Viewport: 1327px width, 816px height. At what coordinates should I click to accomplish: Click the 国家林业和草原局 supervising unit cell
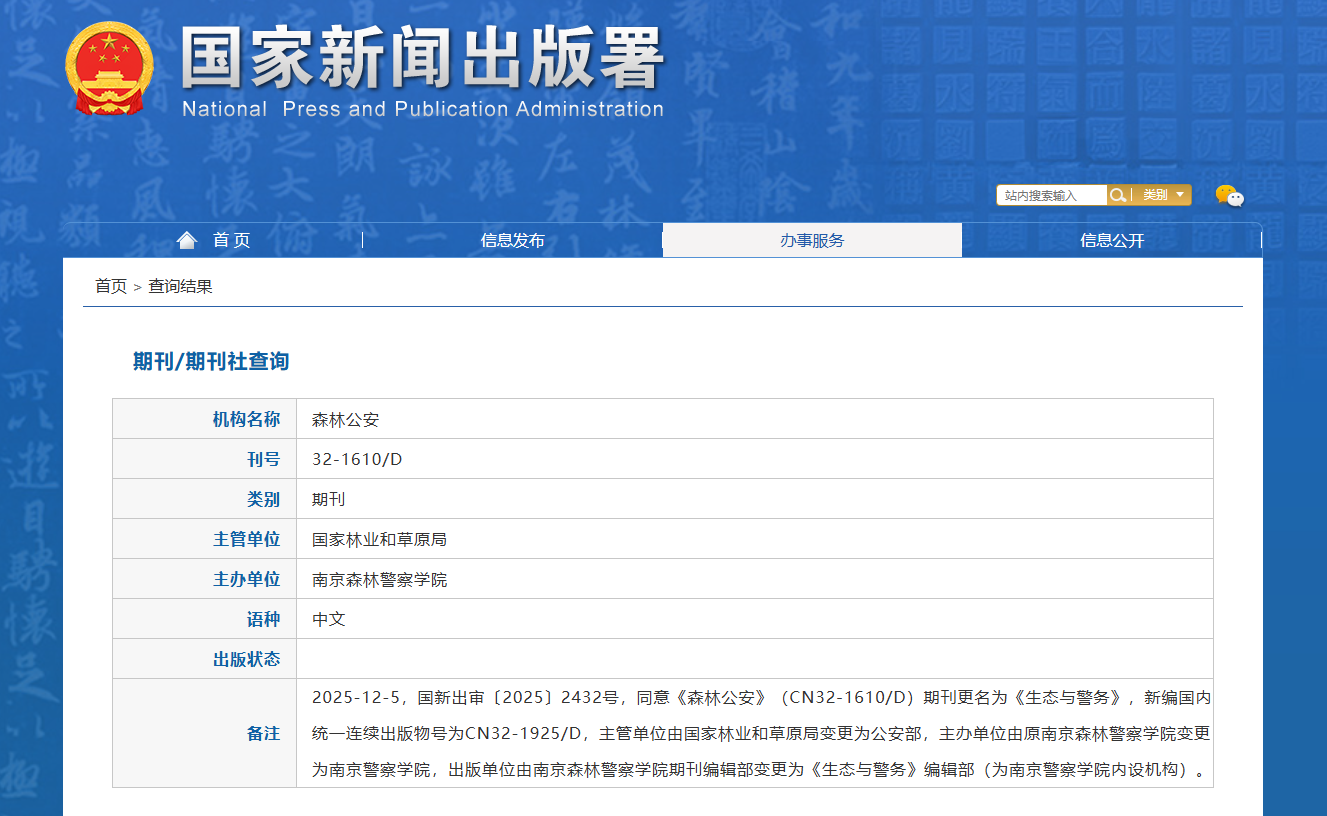(379, 540)
